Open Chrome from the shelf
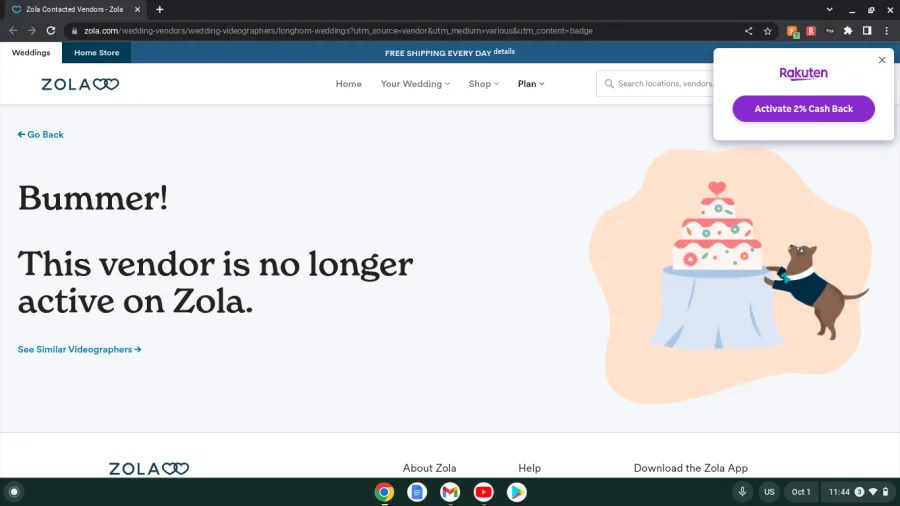 coord(384,492)
